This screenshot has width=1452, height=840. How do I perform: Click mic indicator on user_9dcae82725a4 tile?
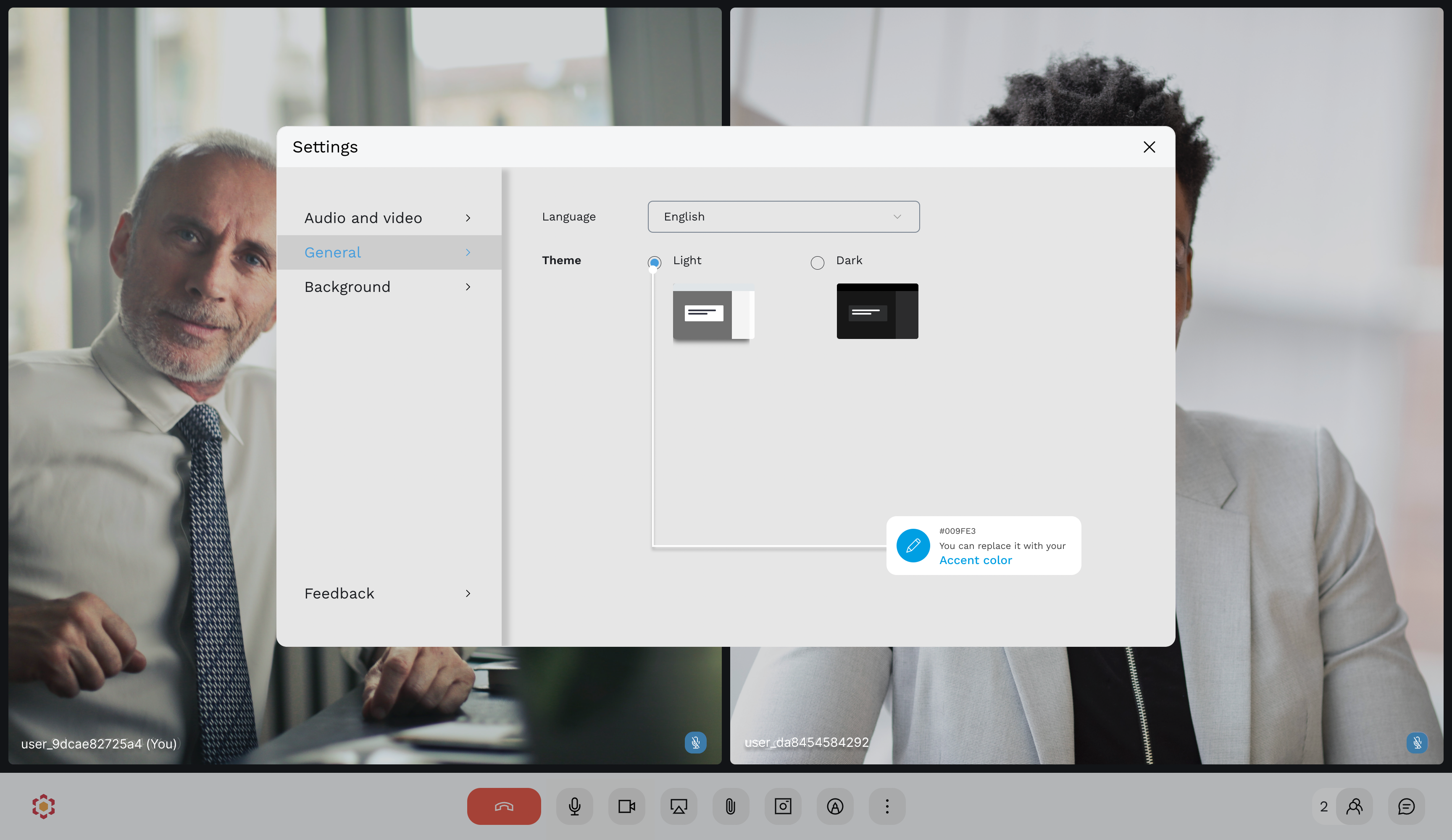point(695,742)
